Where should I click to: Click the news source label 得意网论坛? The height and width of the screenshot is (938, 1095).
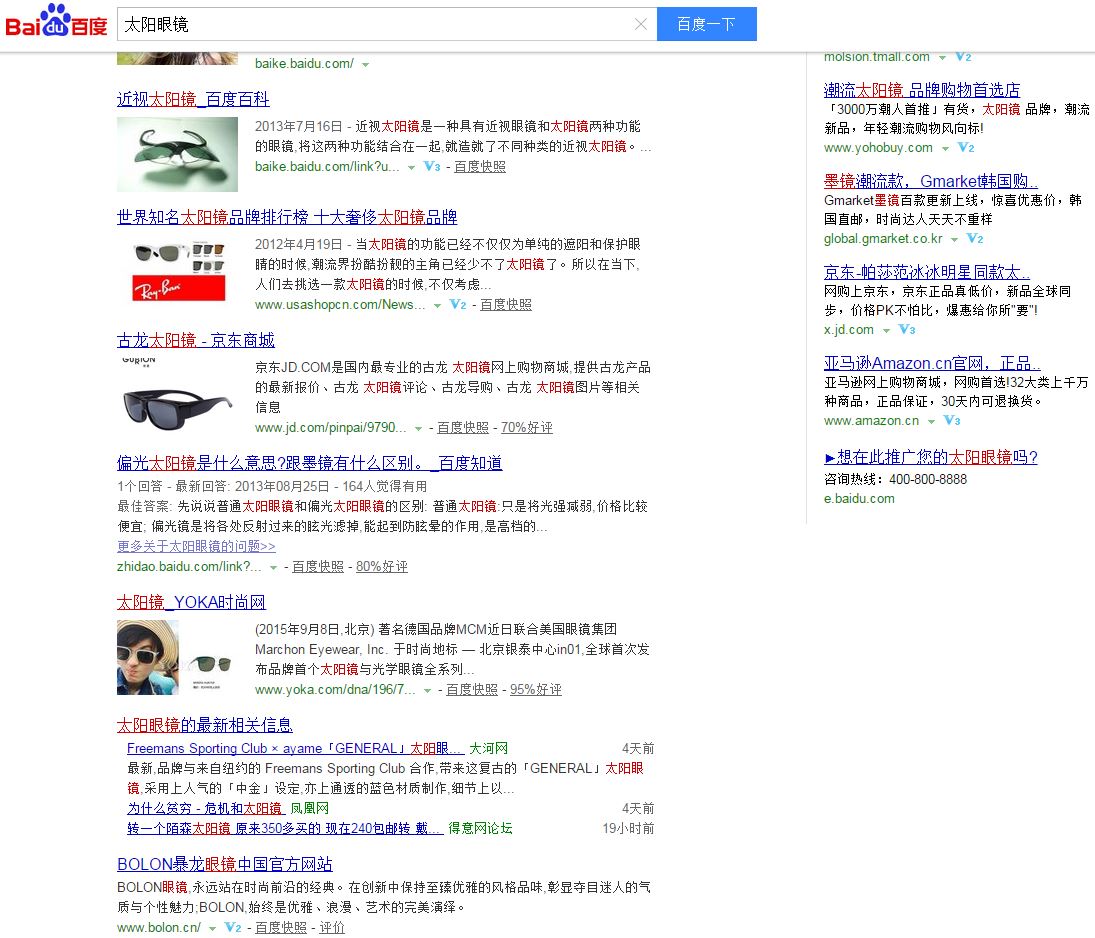(x=480, y=828)
